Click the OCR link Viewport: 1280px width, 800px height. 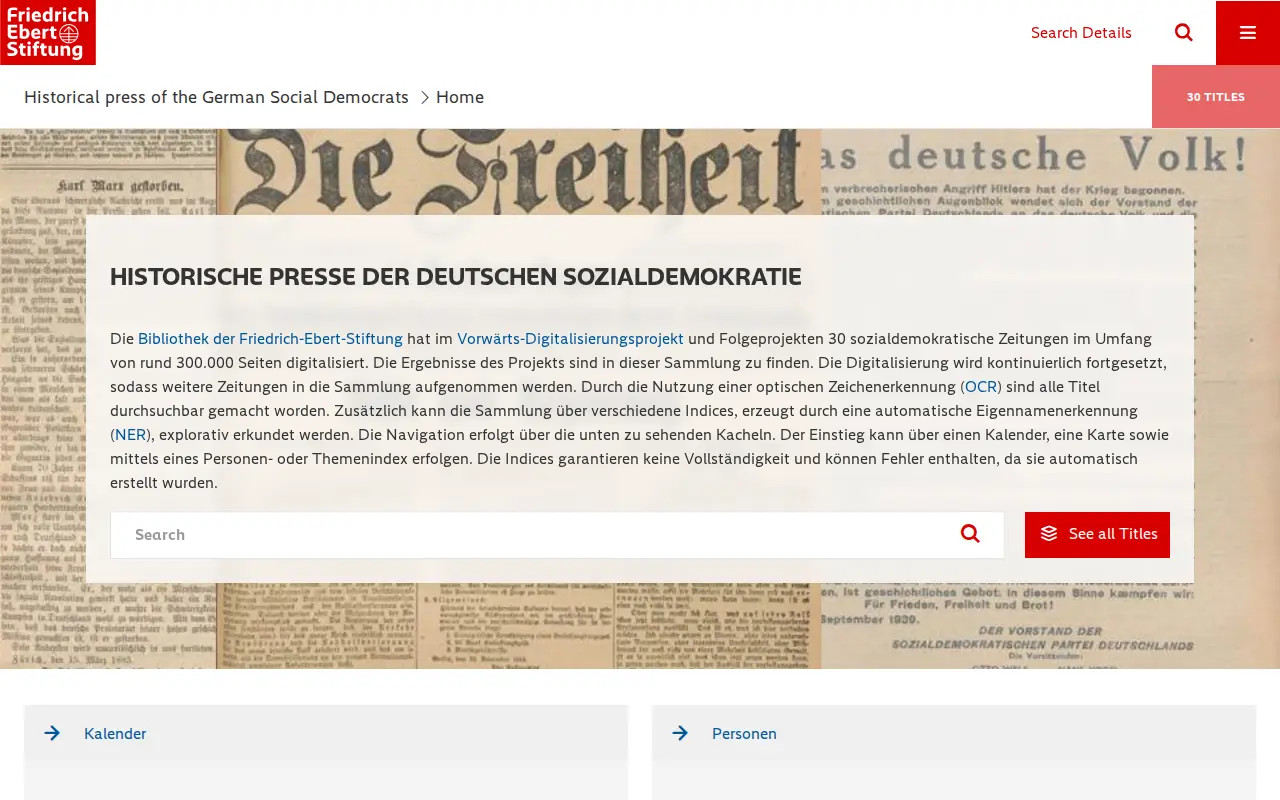pyautogui.click(x=981, y=387)
